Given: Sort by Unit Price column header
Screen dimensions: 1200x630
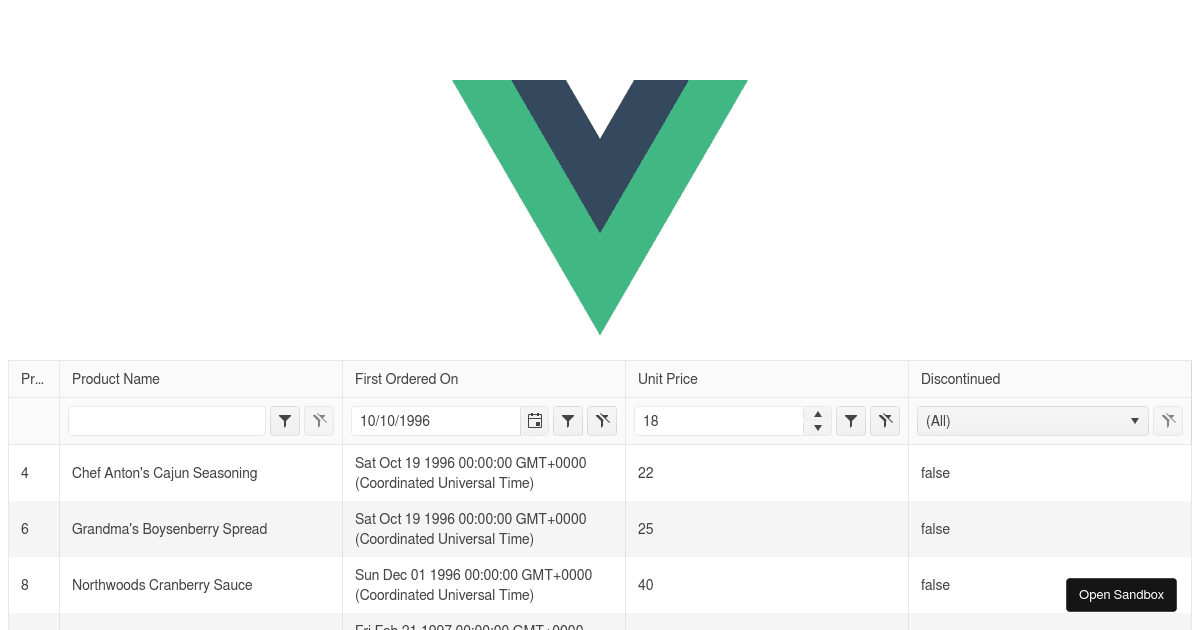Looking at the screenshot, I should tap(767, 379).
